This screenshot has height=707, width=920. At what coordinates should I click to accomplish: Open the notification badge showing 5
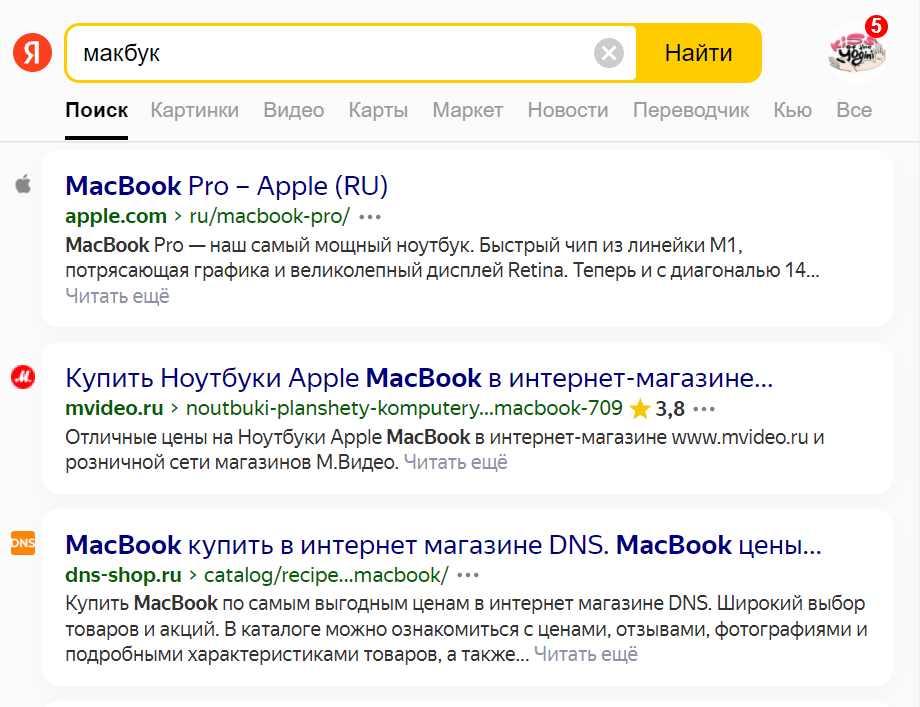click(x=876, y=26)
